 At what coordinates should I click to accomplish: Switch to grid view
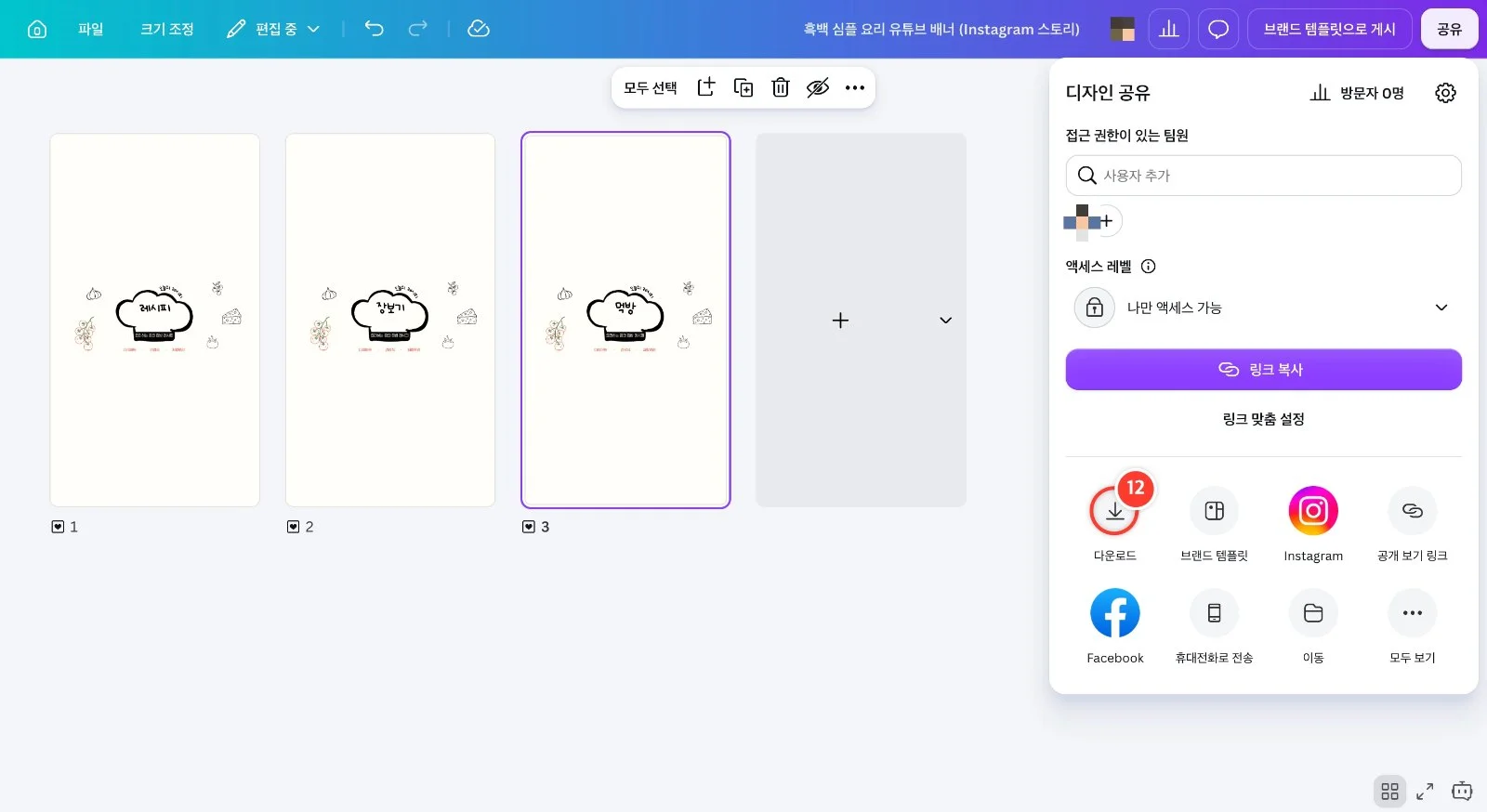[1389, 792]
